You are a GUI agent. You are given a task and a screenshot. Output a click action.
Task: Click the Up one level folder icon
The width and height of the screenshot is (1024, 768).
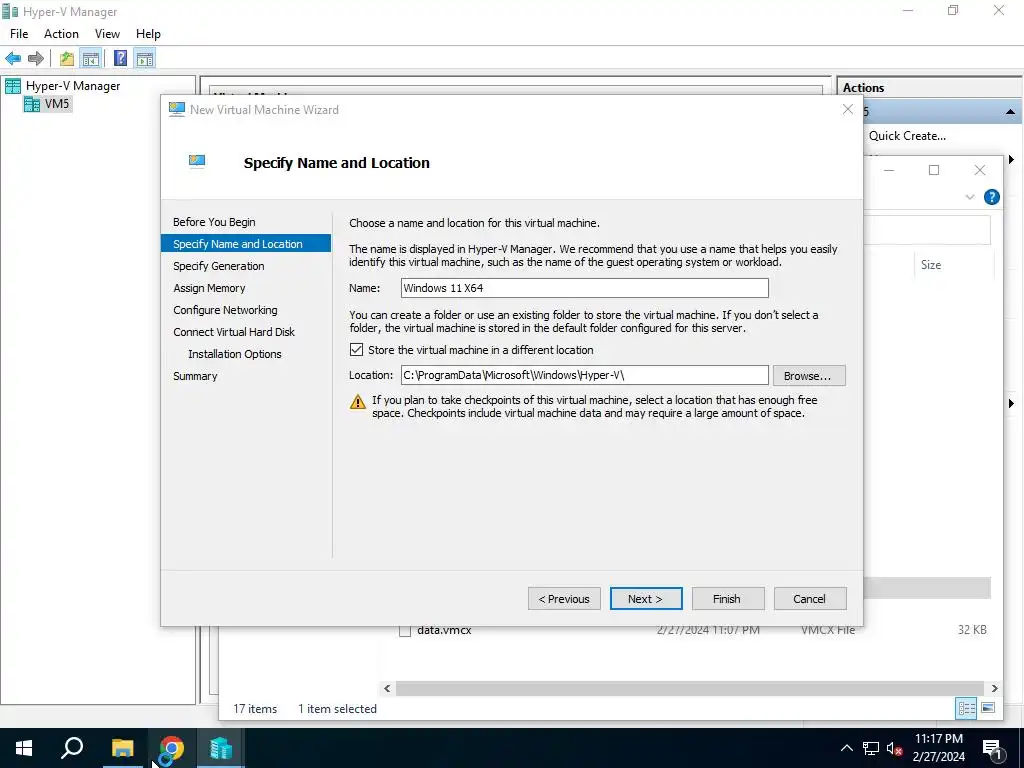click(67, 59)
